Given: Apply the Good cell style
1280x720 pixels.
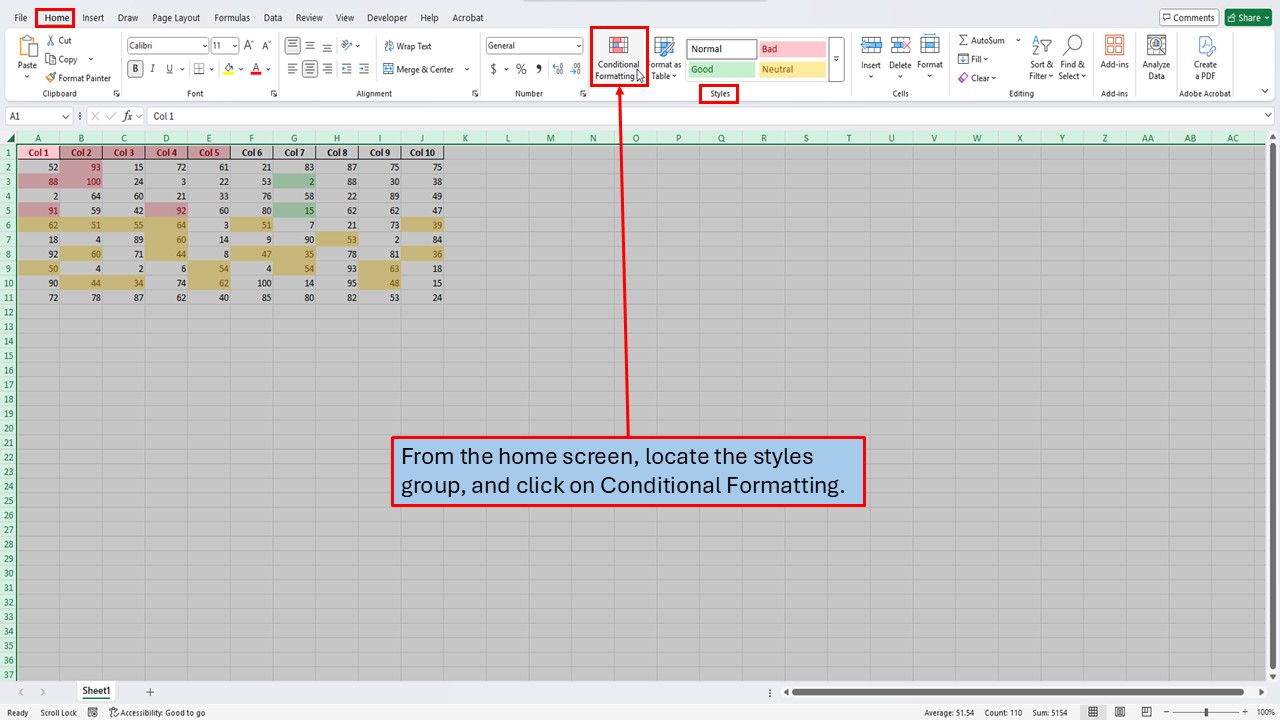Looking at the screenshot, I should 720,69.
